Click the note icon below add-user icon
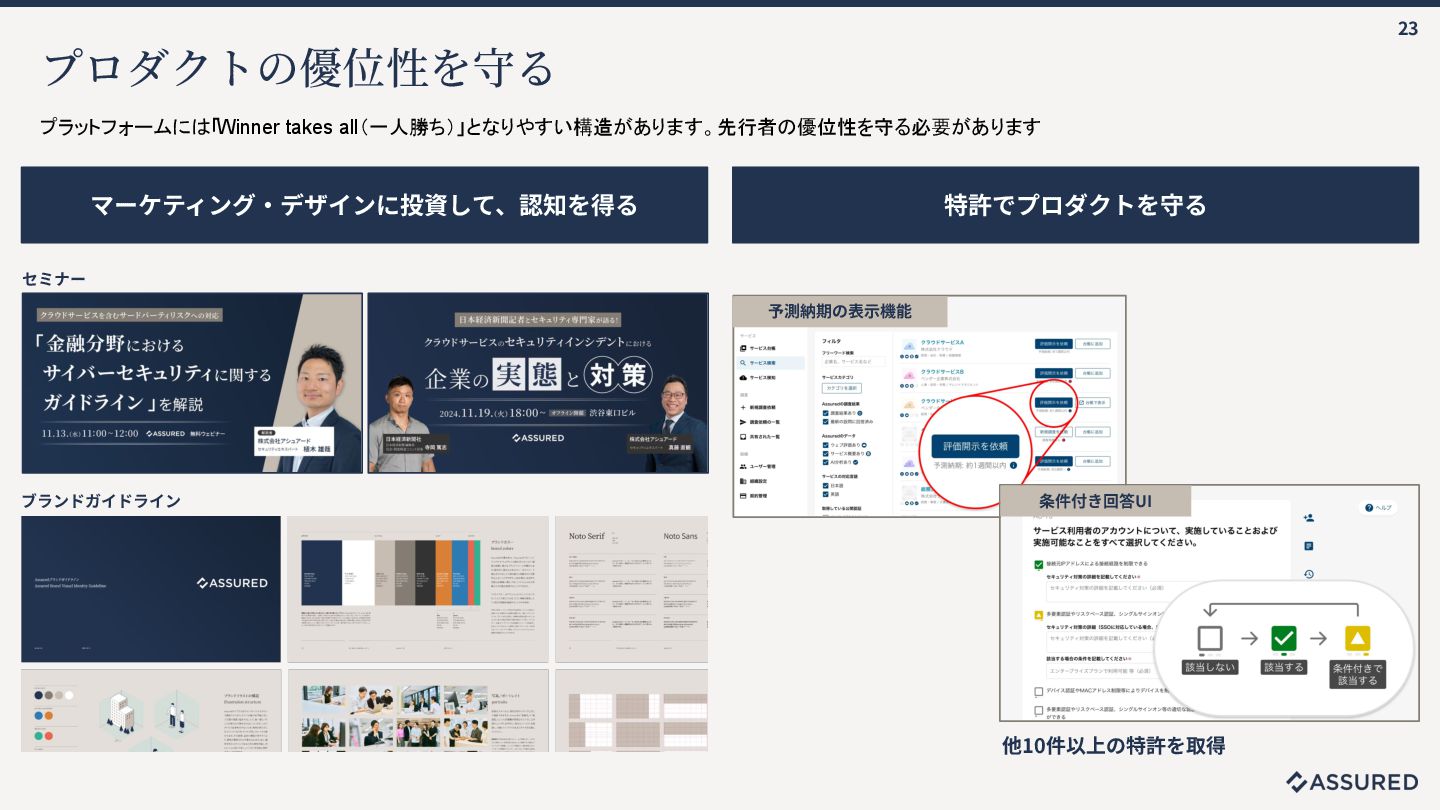Image resolution: width=1440 pixels, height=810 pixels. pos(1309,546)
